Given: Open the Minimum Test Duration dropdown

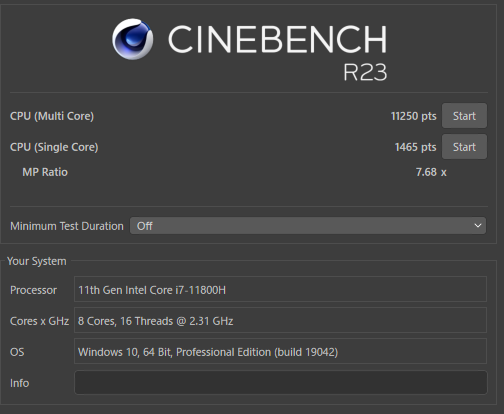Looking at the screenshot, I should coord(308,226).
